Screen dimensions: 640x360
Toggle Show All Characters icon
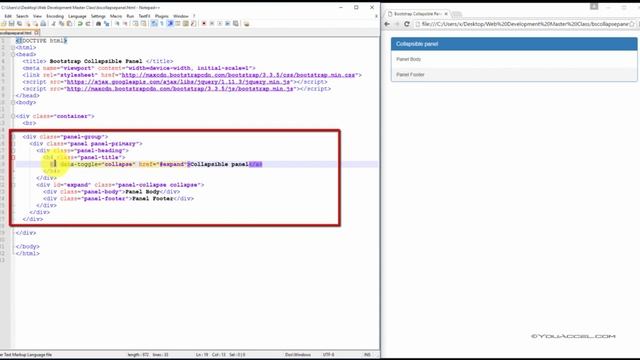coord(161,24)
